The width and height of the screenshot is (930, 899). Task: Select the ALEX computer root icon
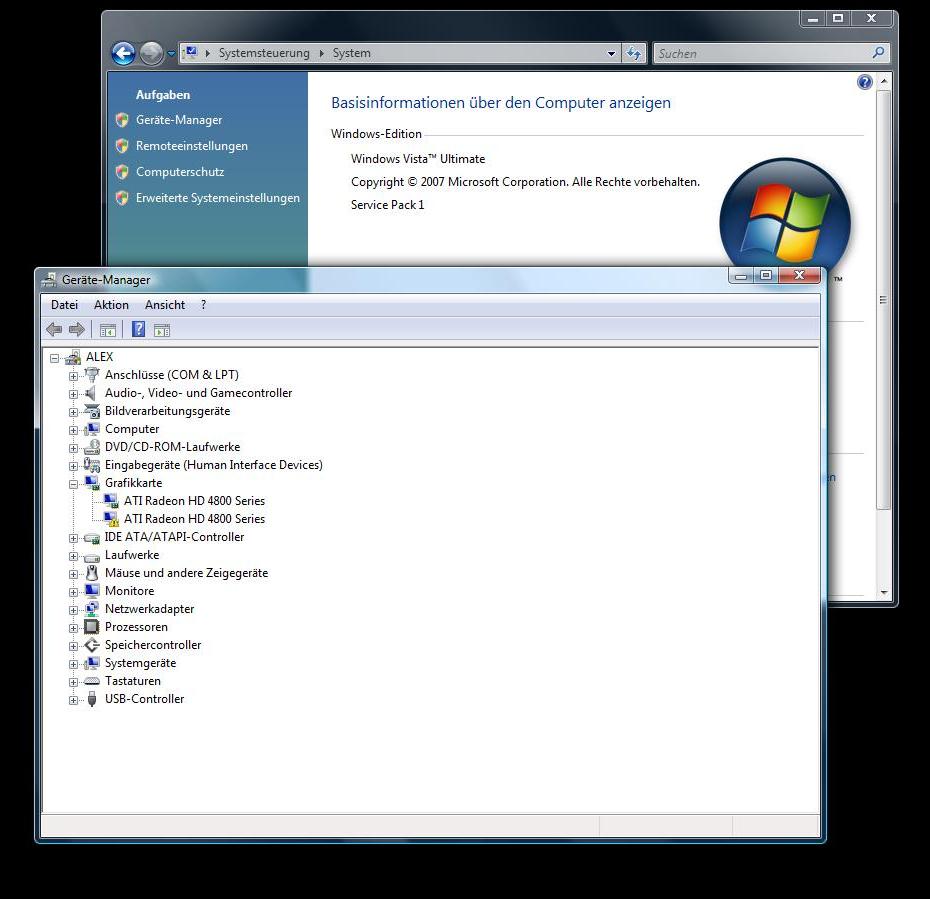[x=73, y=357]
